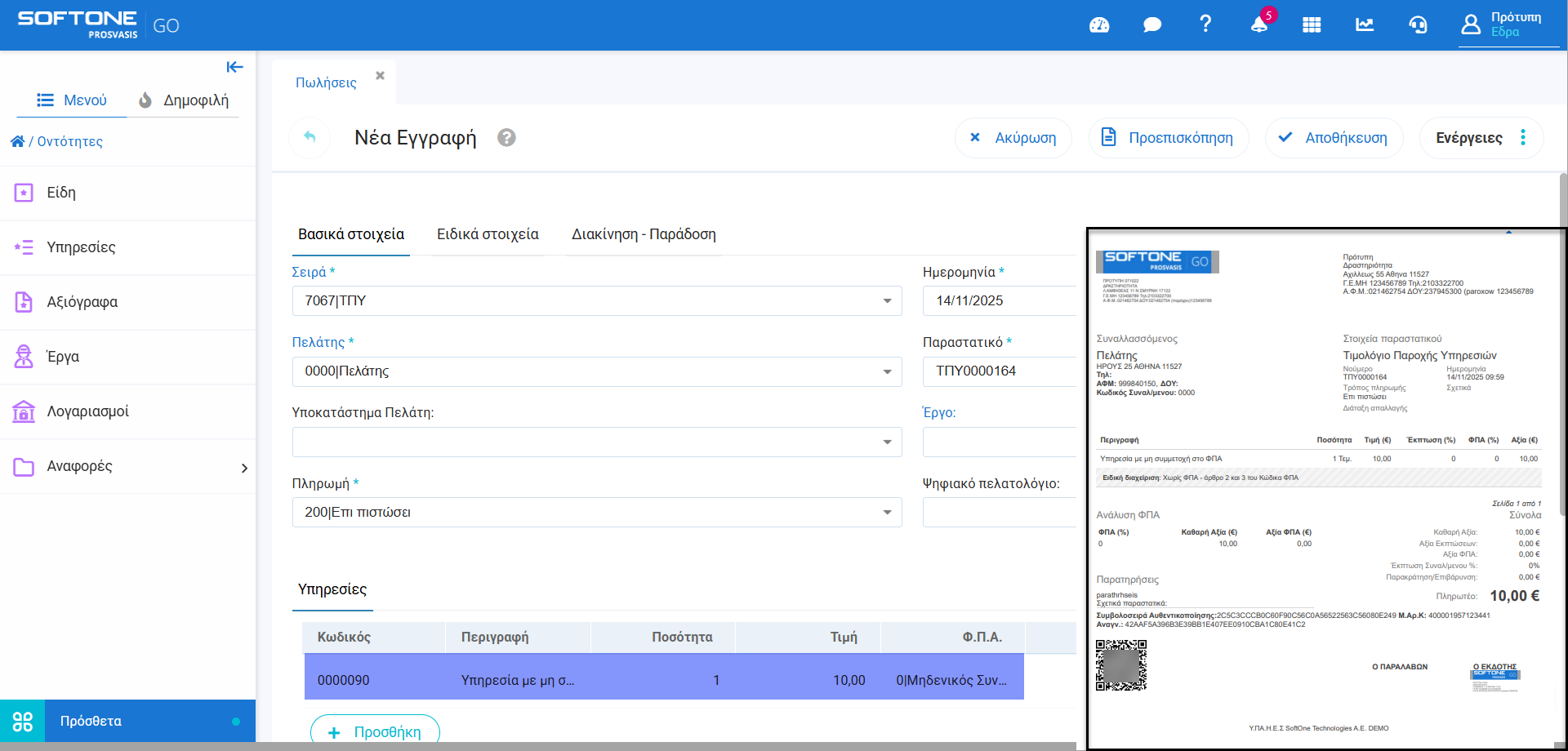Open the apps grid icon
This screenshot has height=751, width=1568.
1312,25
